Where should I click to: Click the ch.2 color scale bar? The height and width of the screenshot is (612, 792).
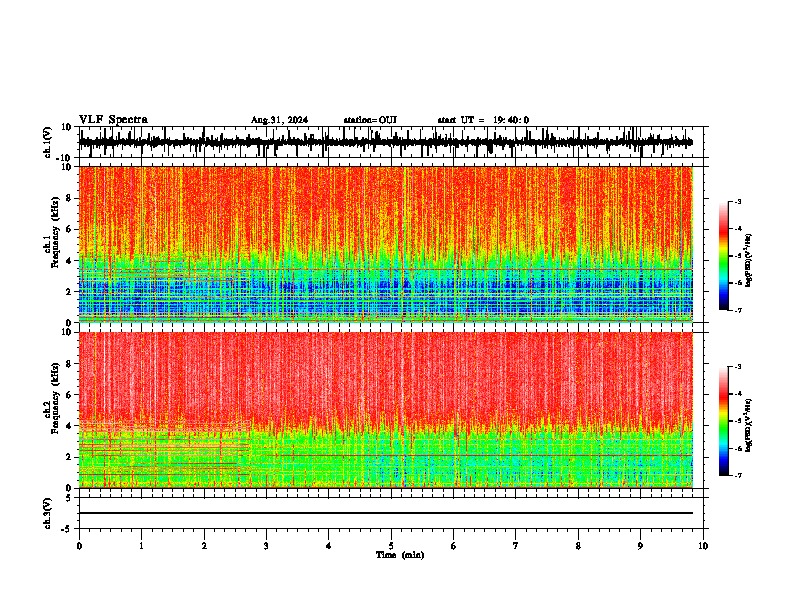[724, 421]
